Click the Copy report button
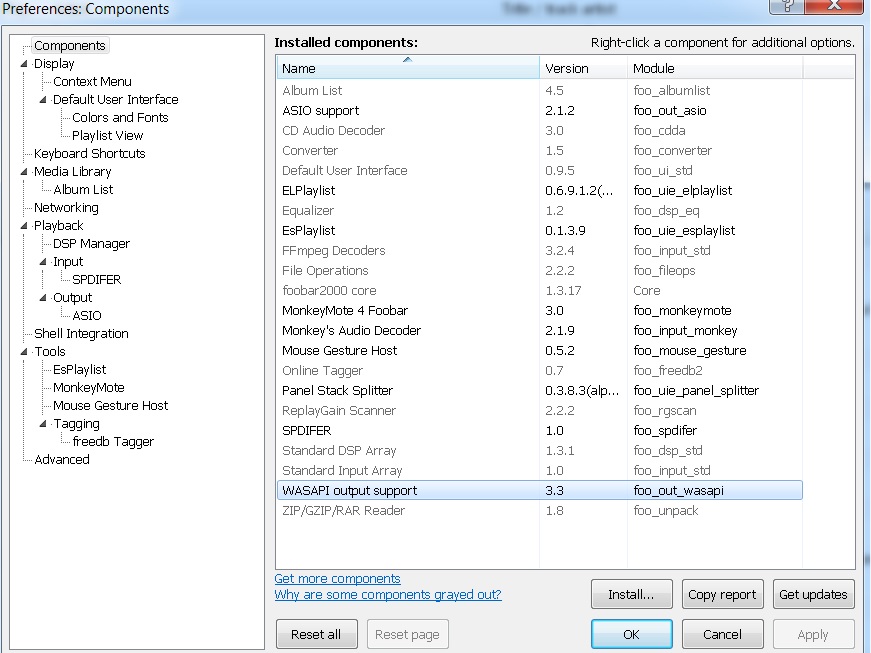 tap(722, 595)
